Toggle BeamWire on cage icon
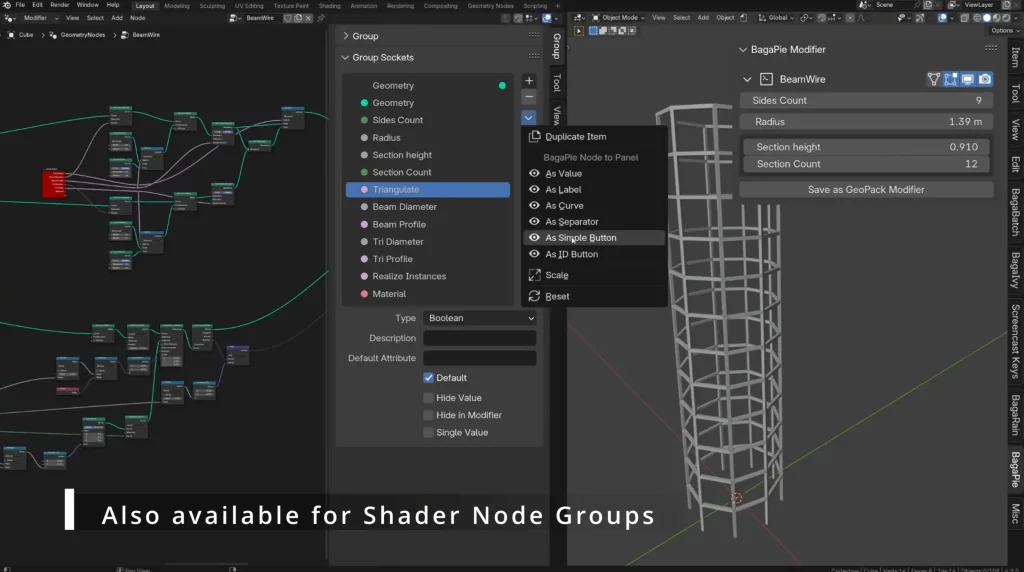This screenshot has width=1024, height=572. (934, 79)
